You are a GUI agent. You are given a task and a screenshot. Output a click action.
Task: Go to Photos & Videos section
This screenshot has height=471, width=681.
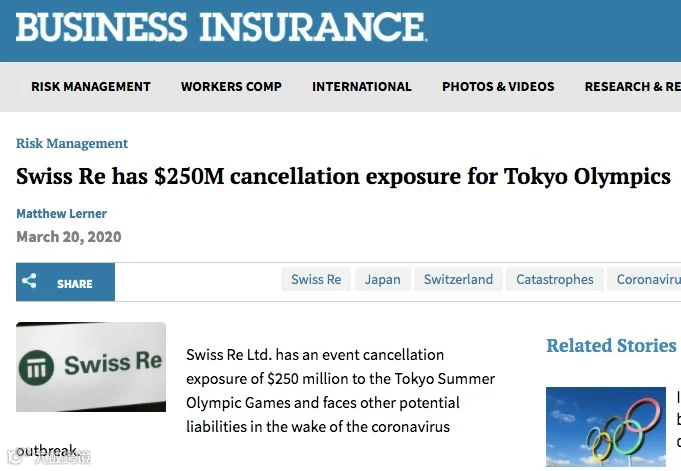[498, 86]
